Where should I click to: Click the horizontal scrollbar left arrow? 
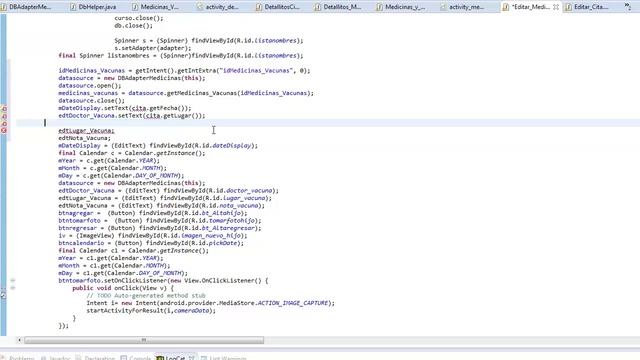click(19, 340)
